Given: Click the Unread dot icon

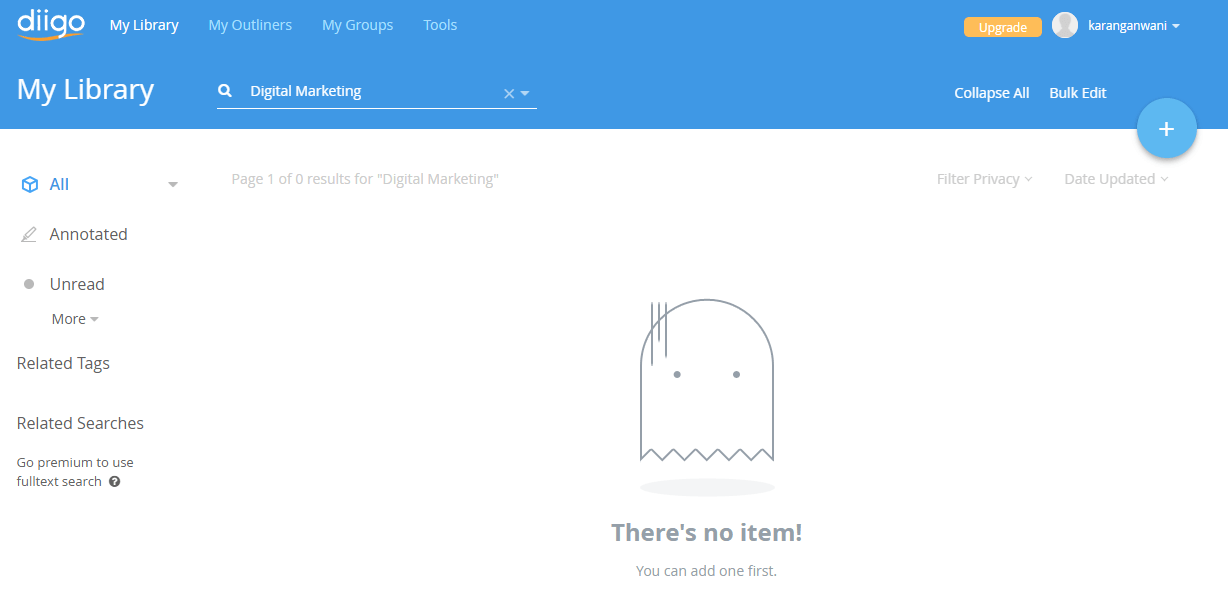Looking at the screenshot, I should (x=30, y=285).
